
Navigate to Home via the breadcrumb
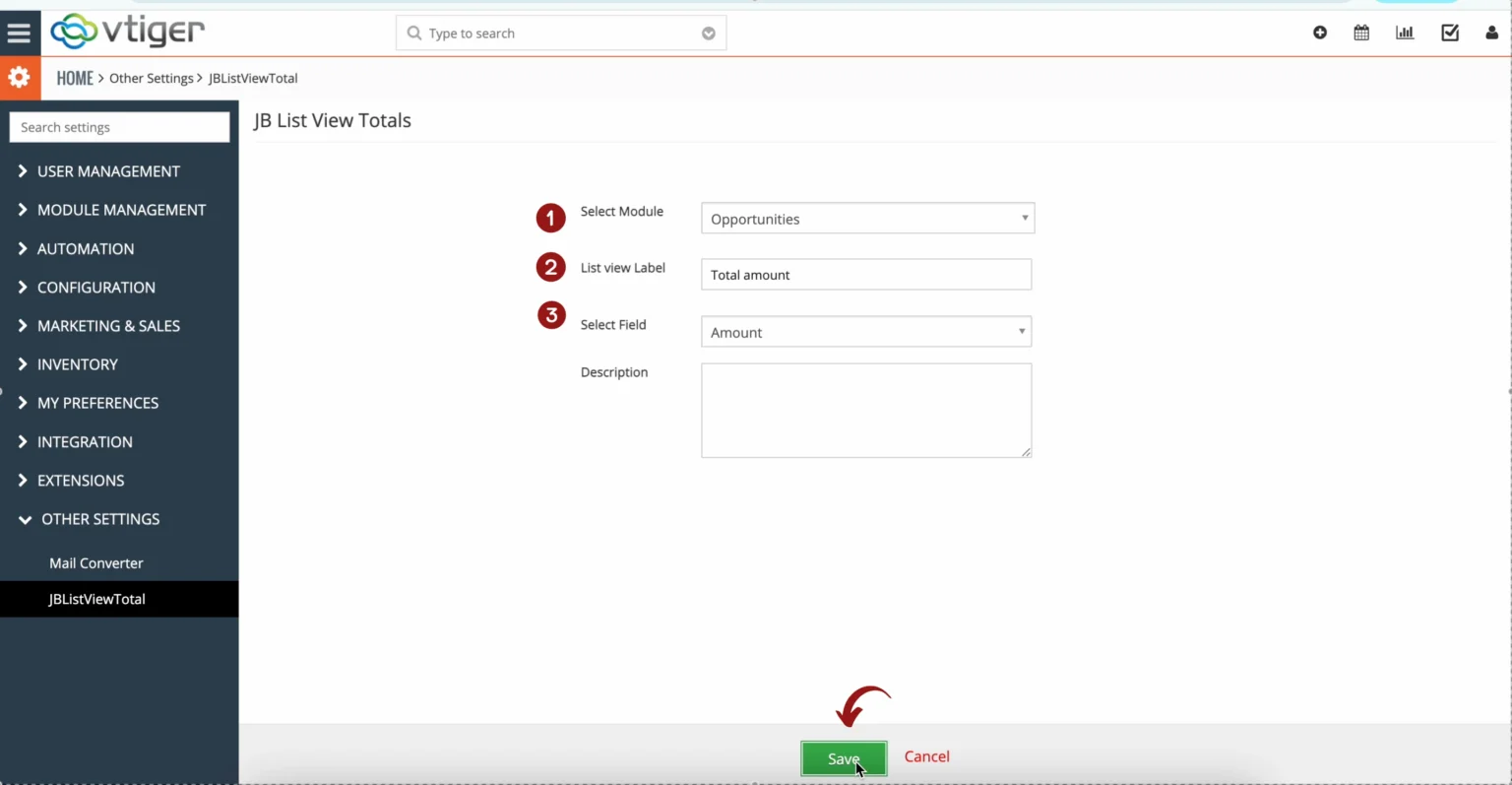pyautogui.click(x=74, y=78)
